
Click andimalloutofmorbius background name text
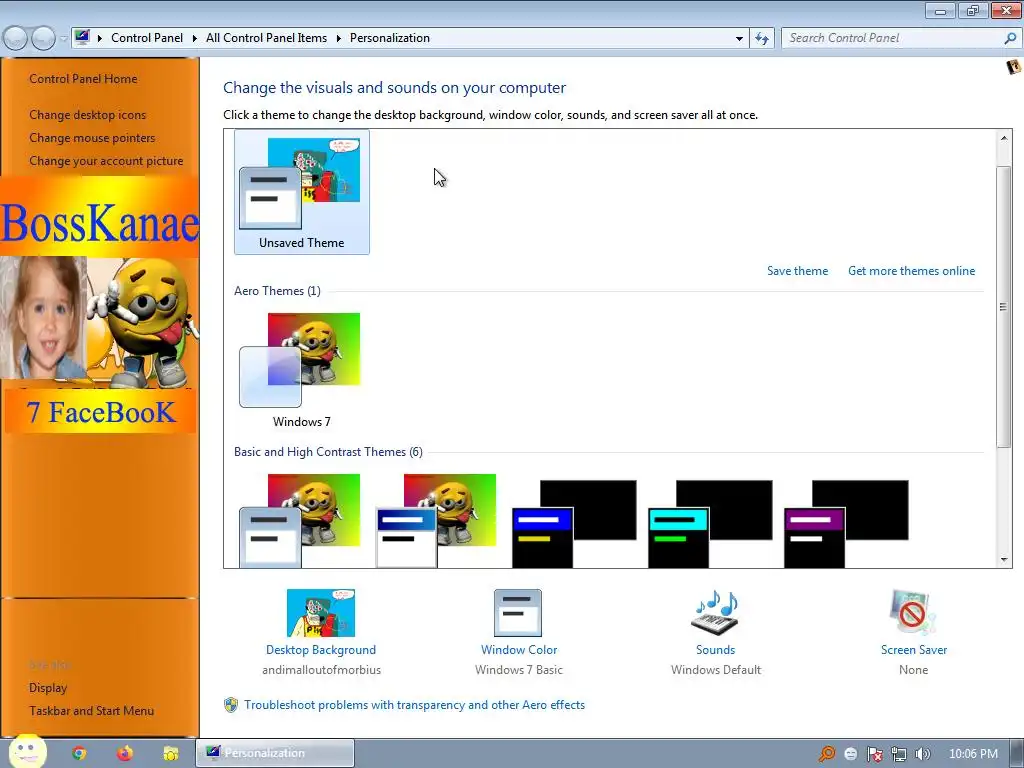pyautogui.click(x=321, y=670)
